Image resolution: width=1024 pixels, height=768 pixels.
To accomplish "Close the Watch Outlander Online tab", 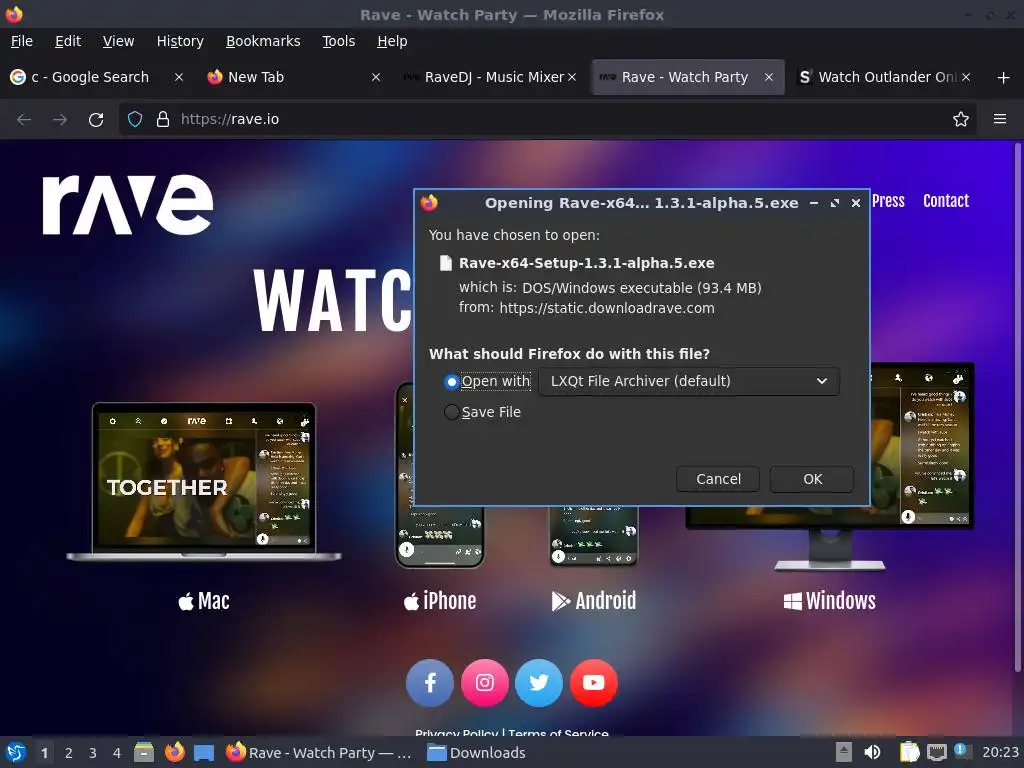I will (x=966, y=77).
